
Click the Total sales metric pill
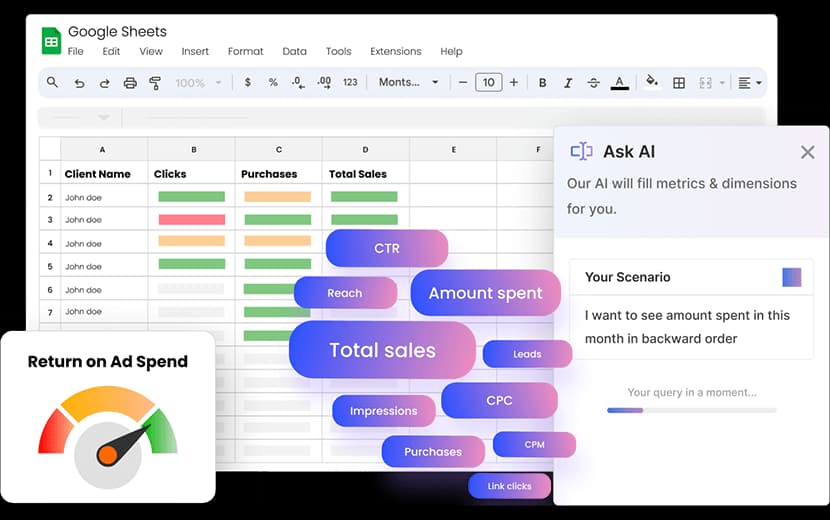382,350
